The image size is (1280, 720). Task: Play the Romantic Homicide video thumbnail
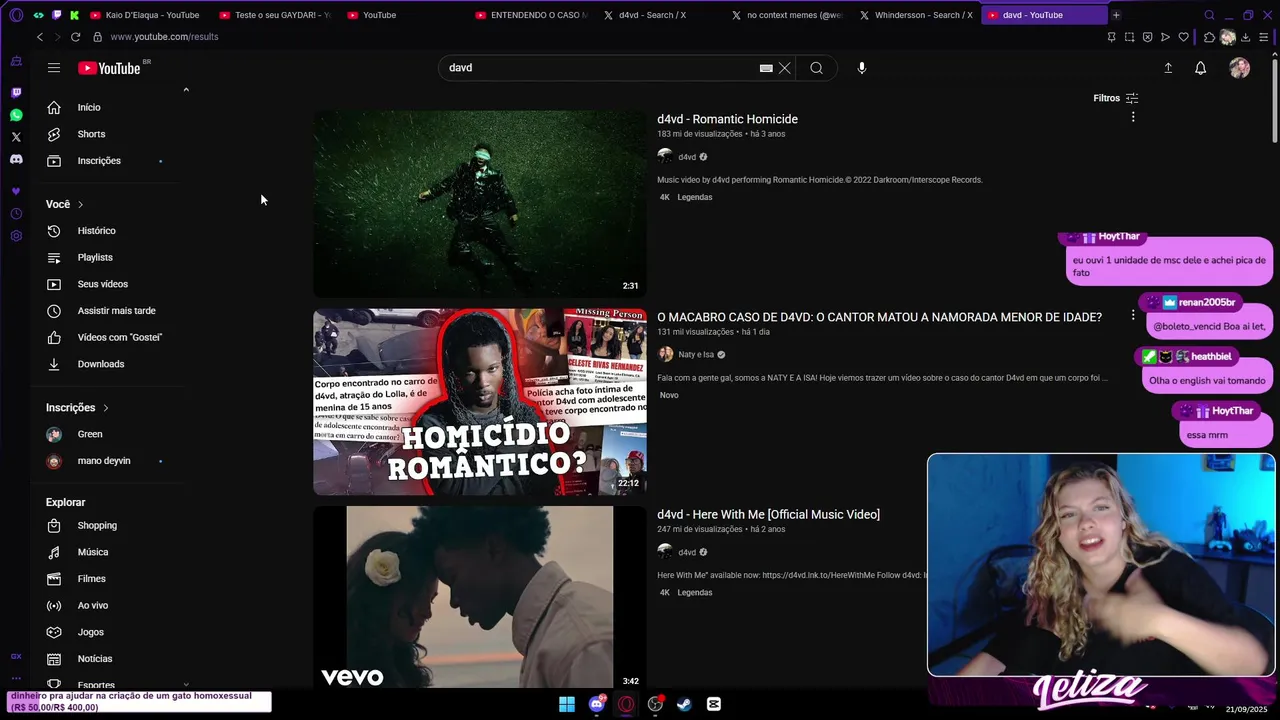[x=480, y=203]
